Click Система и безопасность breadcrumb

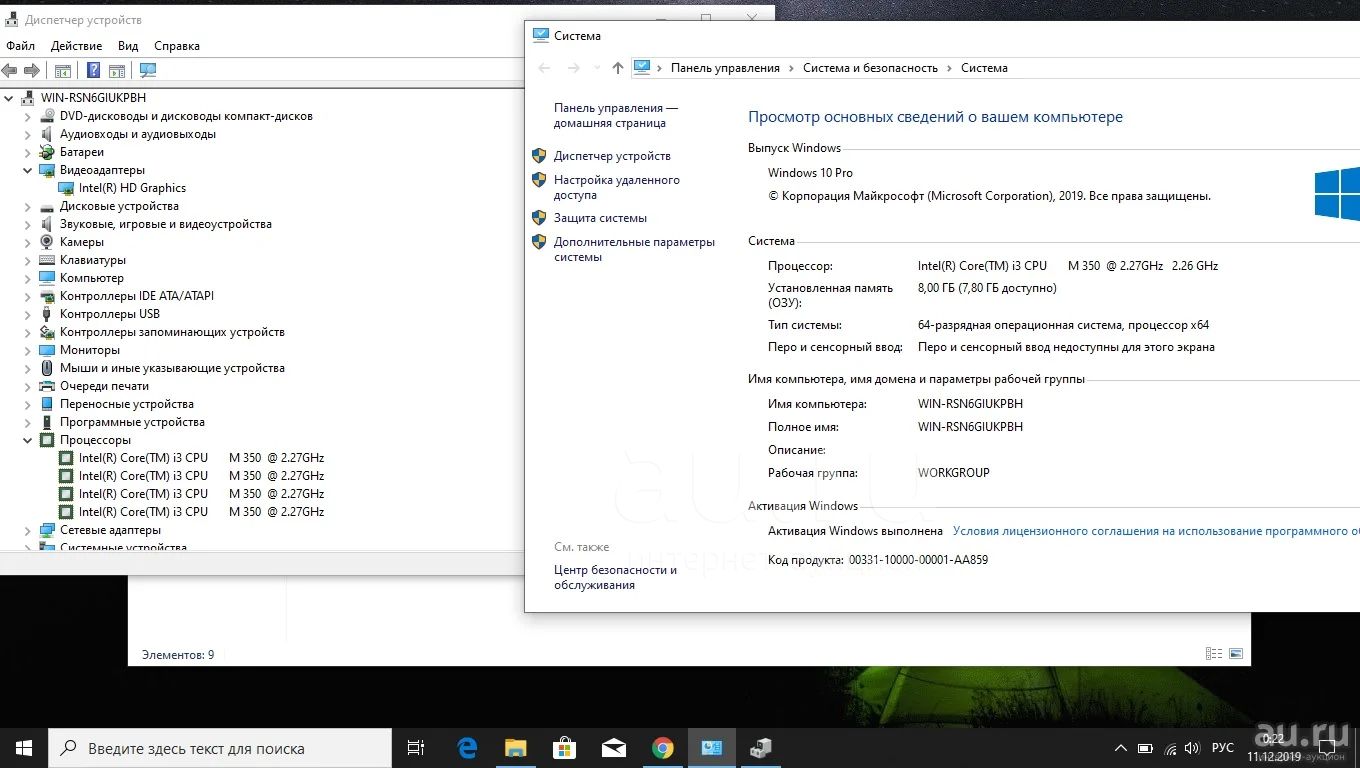pyautogui.click(x=870, y=68)
